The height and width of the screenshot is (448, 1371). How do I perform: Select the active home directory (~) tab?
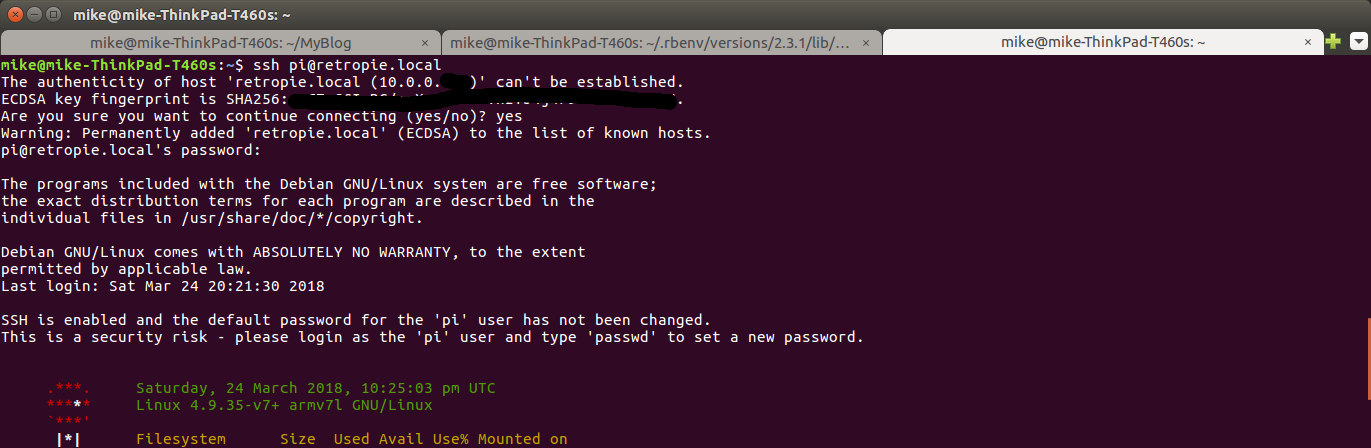[x=1102, y=43]
